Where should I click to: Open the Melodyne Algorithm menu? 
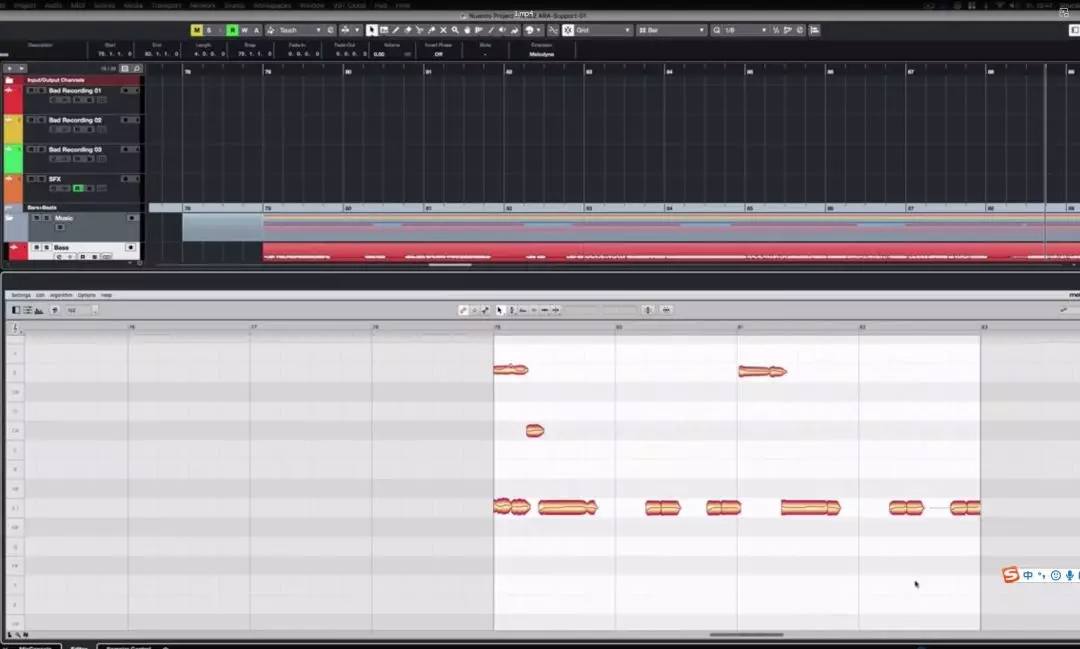61,295
